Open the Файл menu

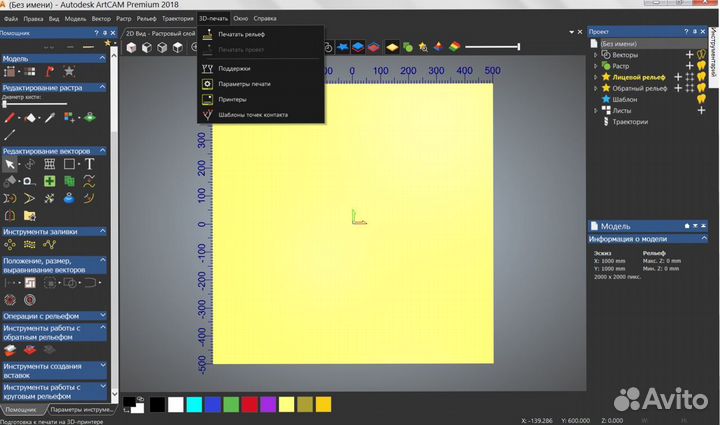(x=11, y=19)
